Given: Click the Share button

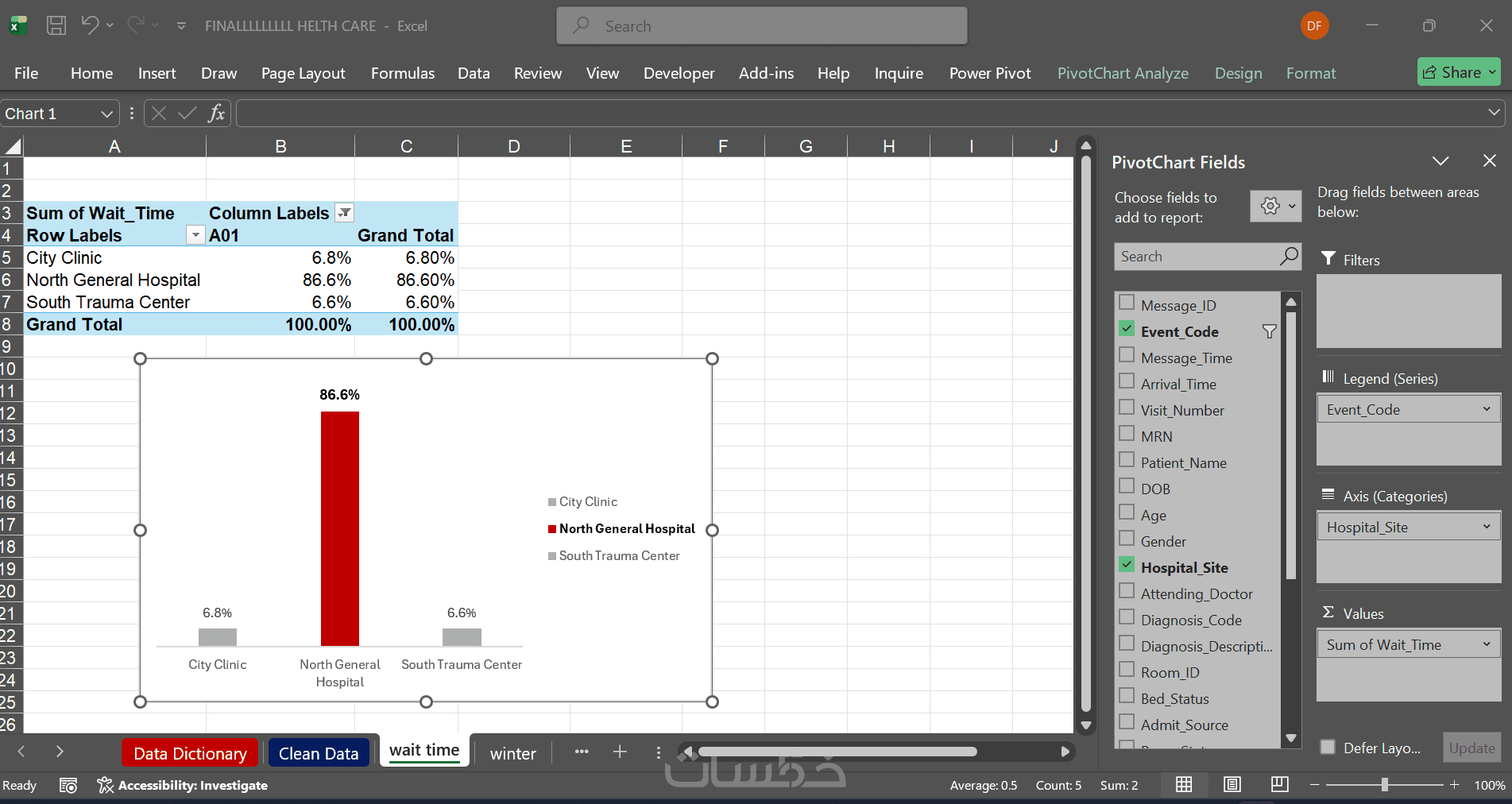Looking at the screenshot, I should tap(1459, 72).
